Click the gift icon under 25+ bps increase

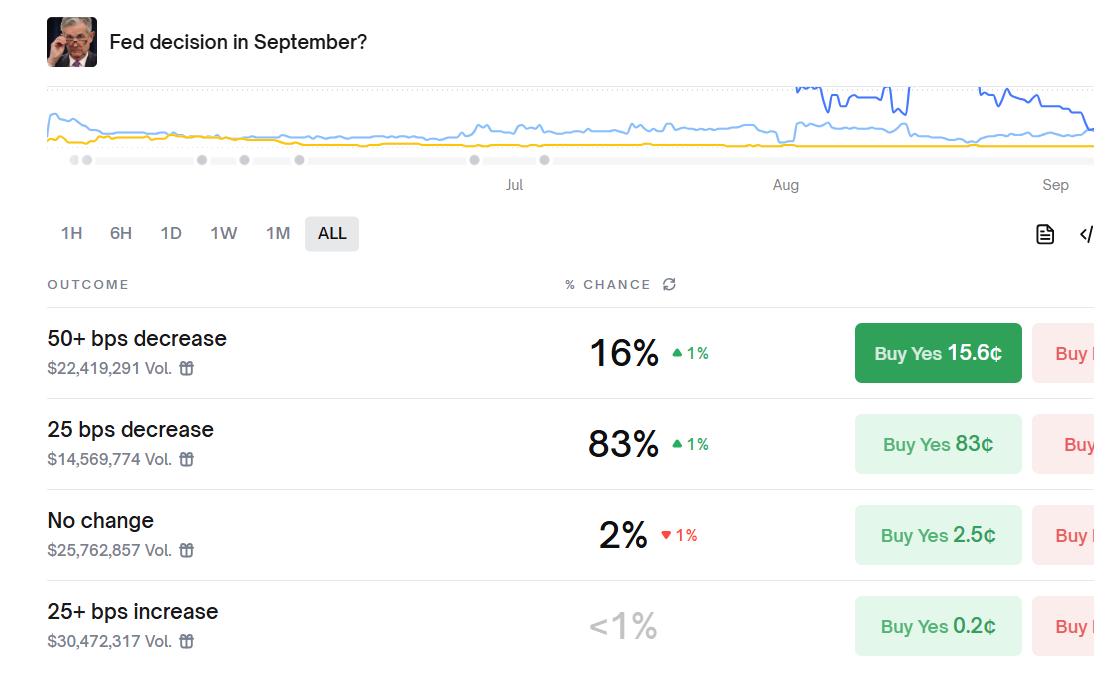pos(187,641)
